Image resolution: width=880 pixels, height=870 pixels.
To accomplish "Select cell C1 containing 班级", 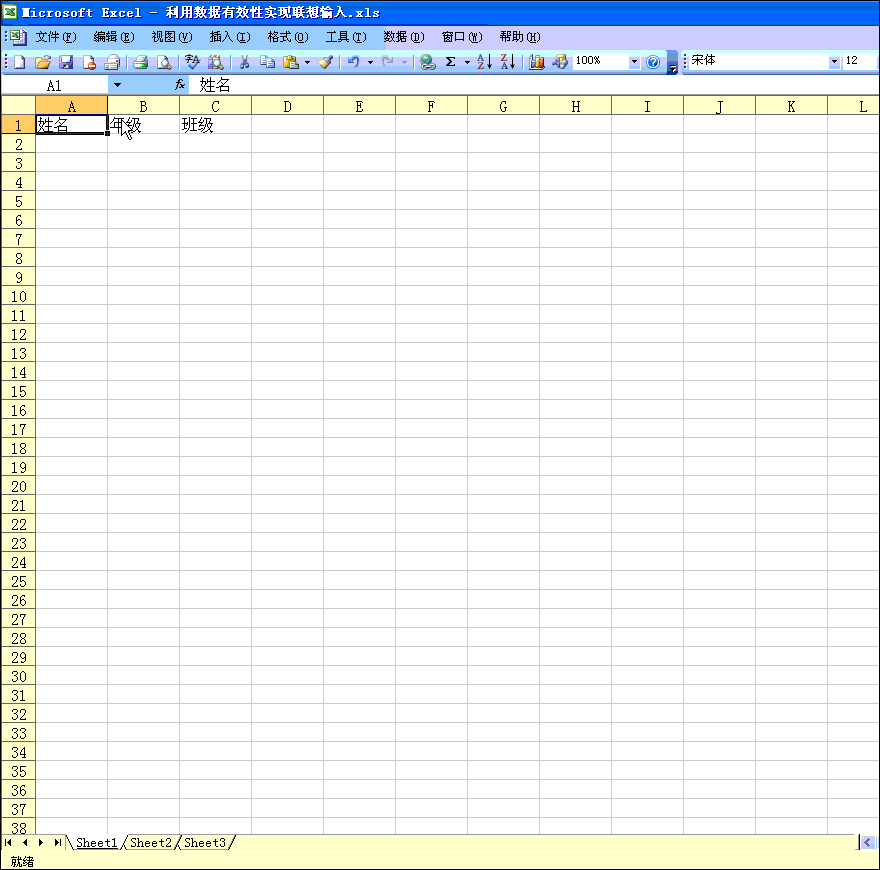I will tap(215, 126).
